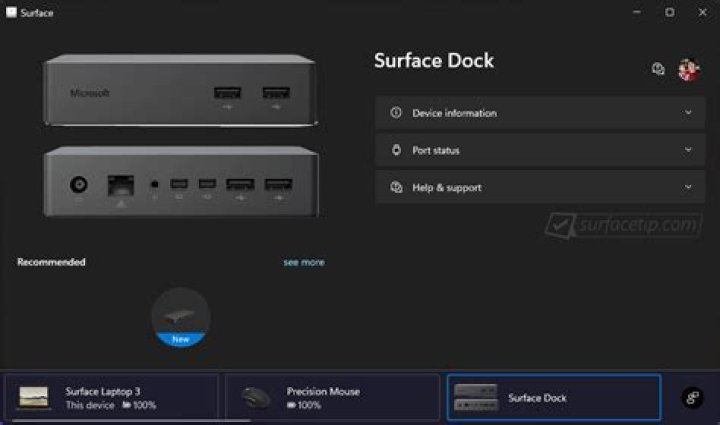Click the Surface Dock front view image
The width and height of the screenshot is (720, 425).
point(180,92)
